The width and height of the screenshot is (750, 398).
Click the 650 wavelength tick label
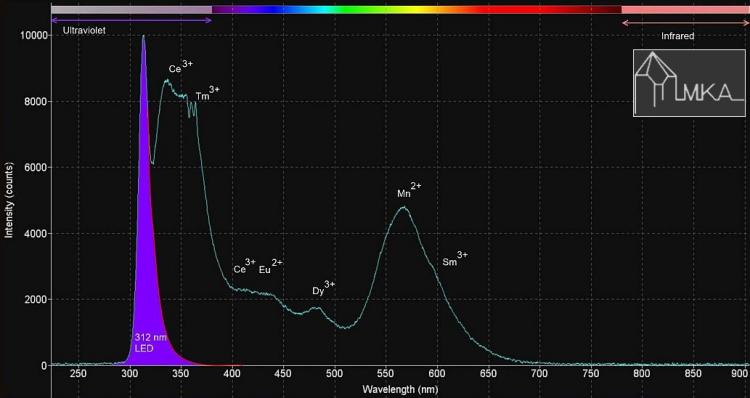(x=488, y=374)
